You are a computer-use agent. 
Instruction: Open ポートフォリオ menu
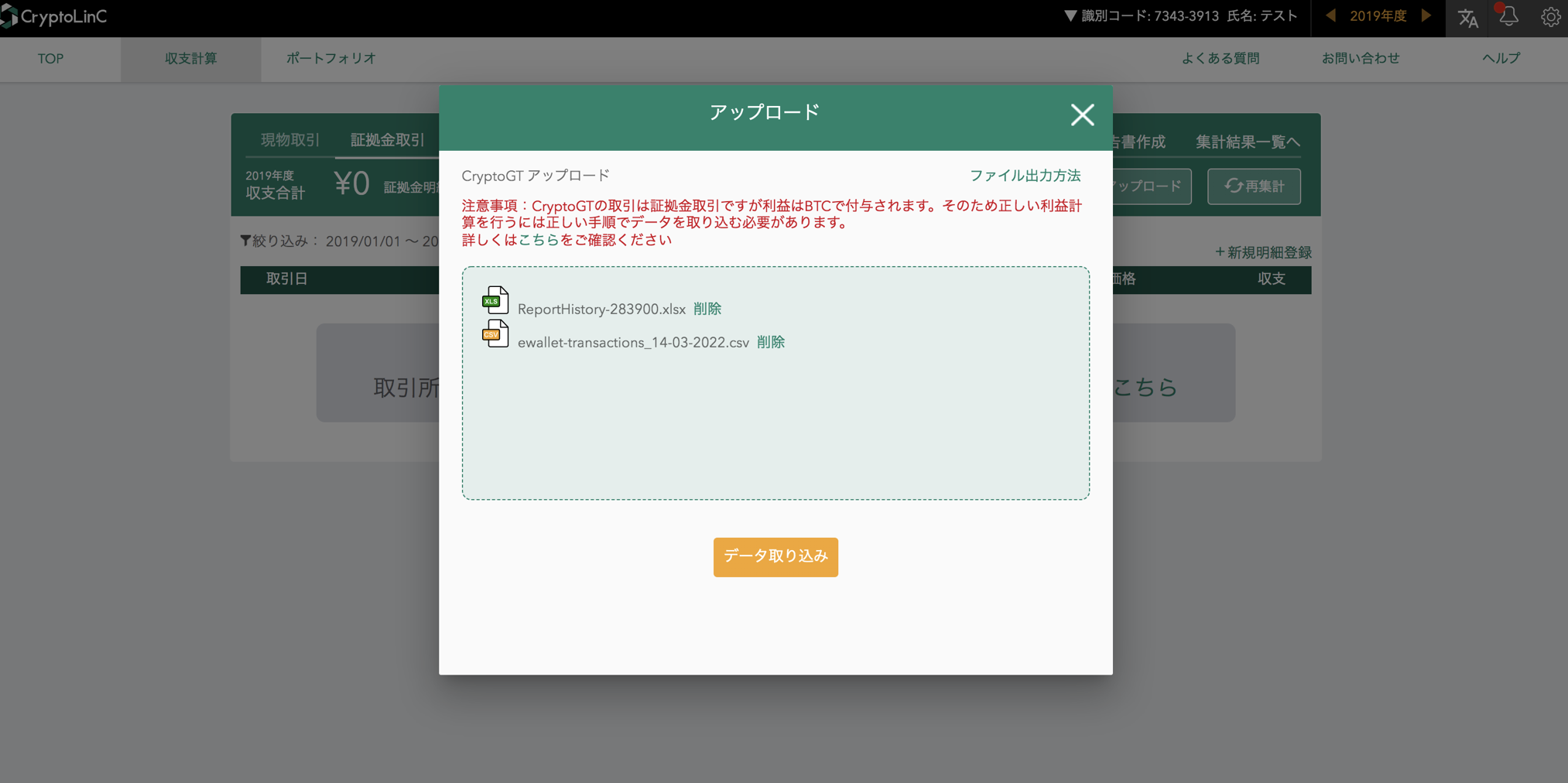click(x=331, y=59)
